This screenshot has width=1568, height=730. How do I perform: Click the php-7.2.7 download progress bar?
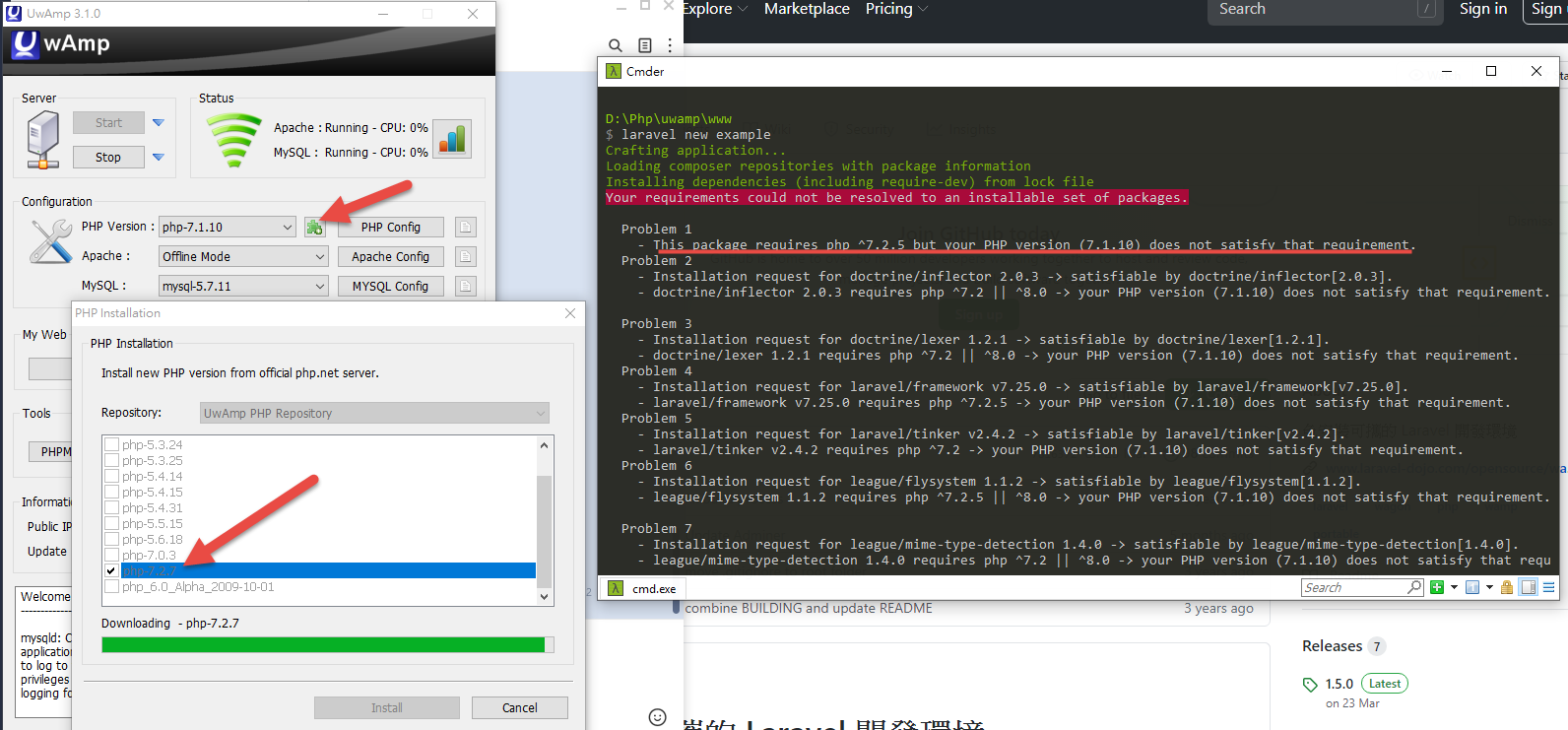pos(328,644)
